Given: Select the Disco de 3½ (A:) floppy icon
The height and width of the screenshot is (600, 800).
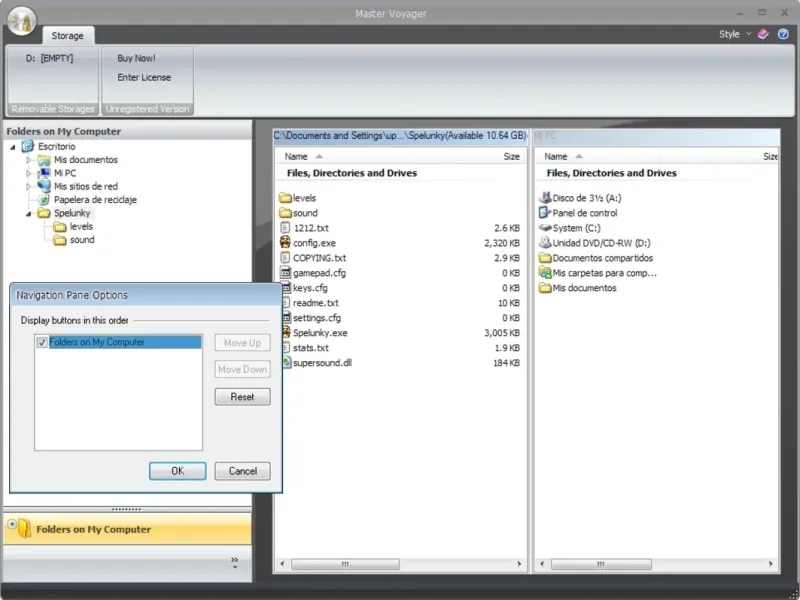Looking at the screenshot, I should [x=545, y=198].
